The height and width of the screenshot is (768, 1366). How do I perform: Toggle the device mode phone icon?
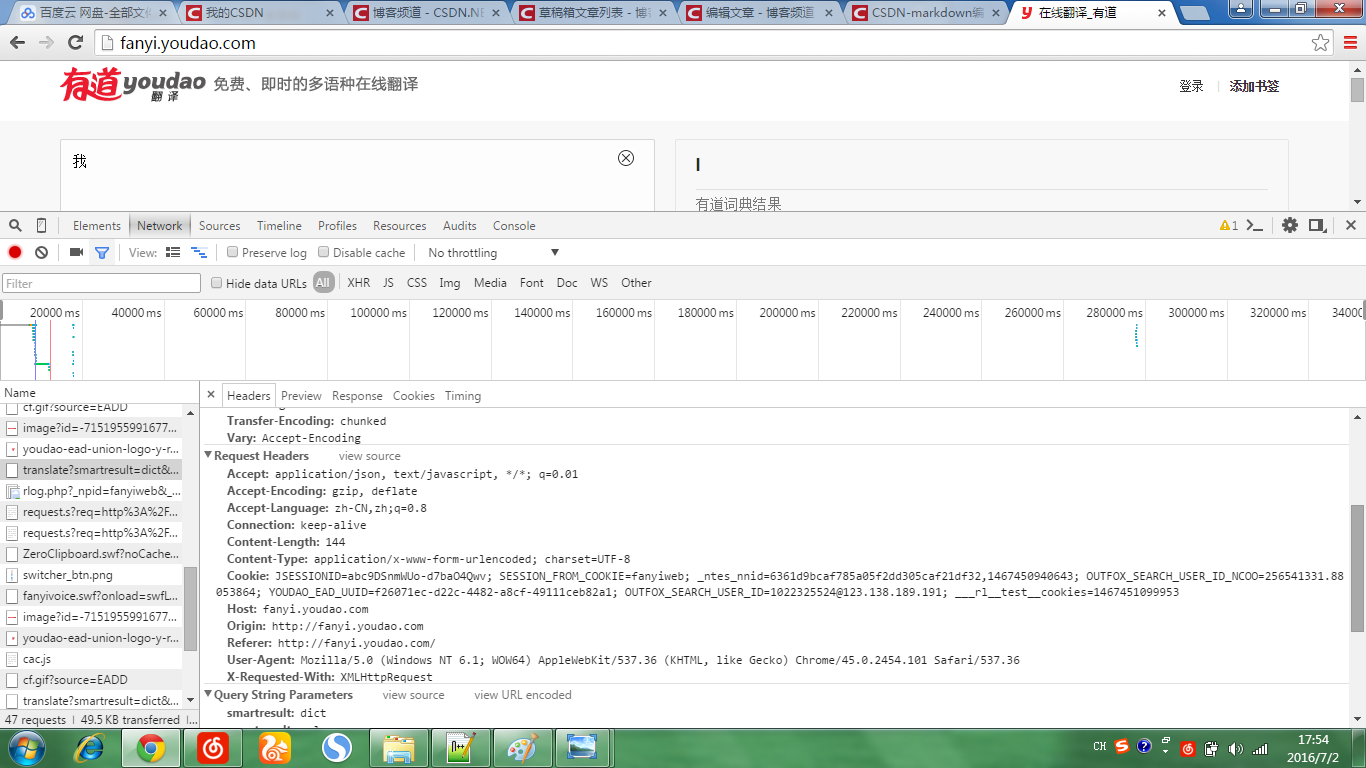coord(41,226)
